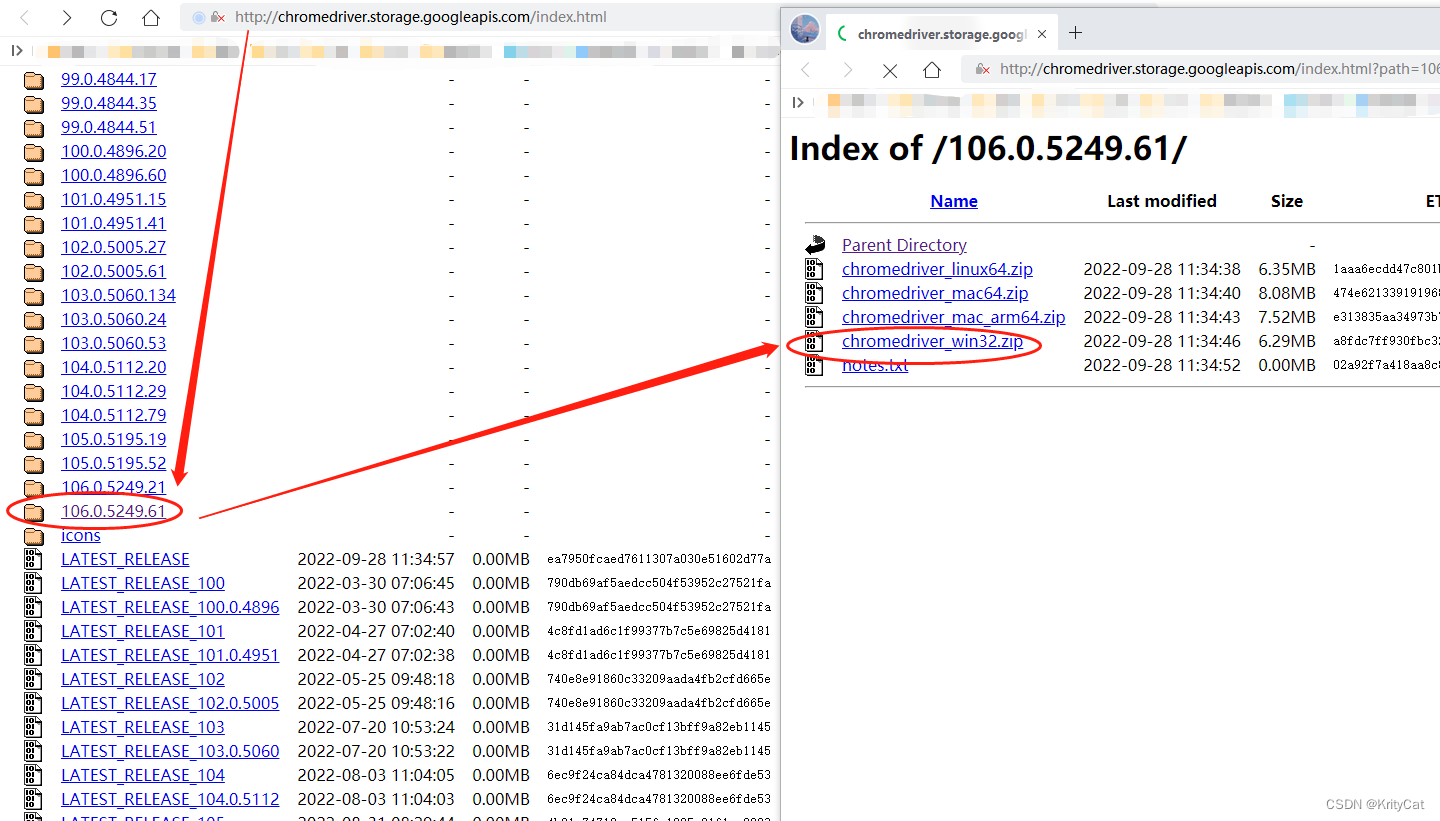The image size is (1440, 821).
Task: Click forward arrow in right browser window
Action: (x=848, y=70)
